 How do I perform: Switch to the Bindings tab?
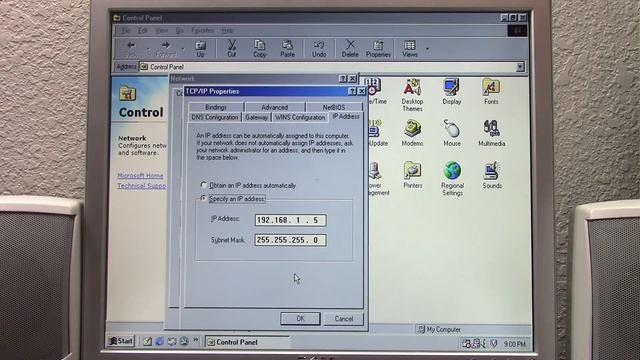216,107
